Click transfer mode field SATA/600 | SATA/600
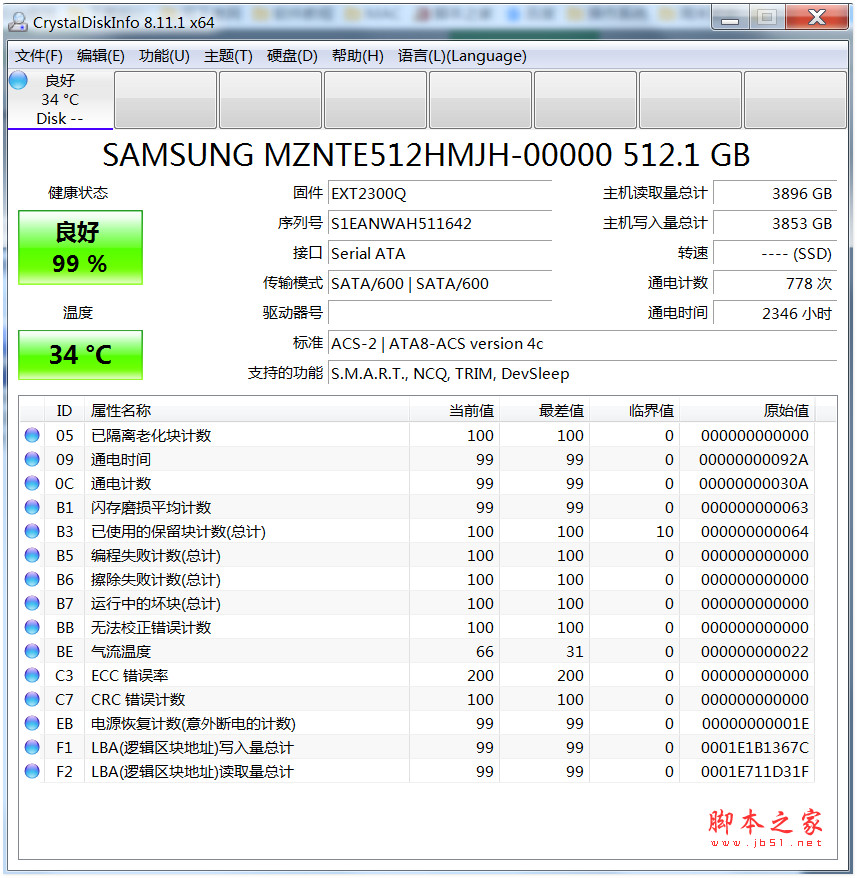857x878 pixels. click(440, 284)
